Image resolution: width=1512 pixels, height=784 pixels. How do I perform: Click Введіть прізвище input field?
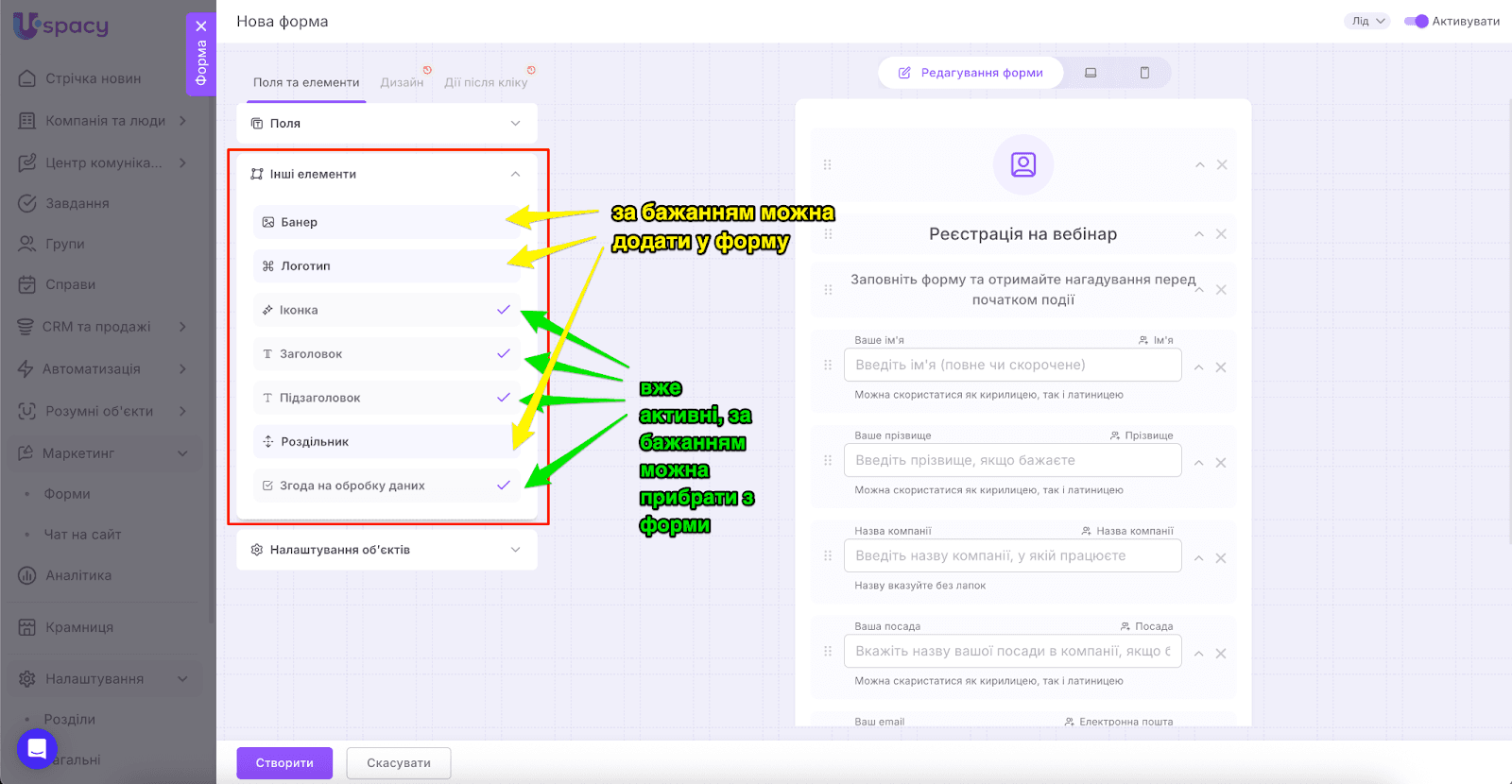pos(1012,460)
